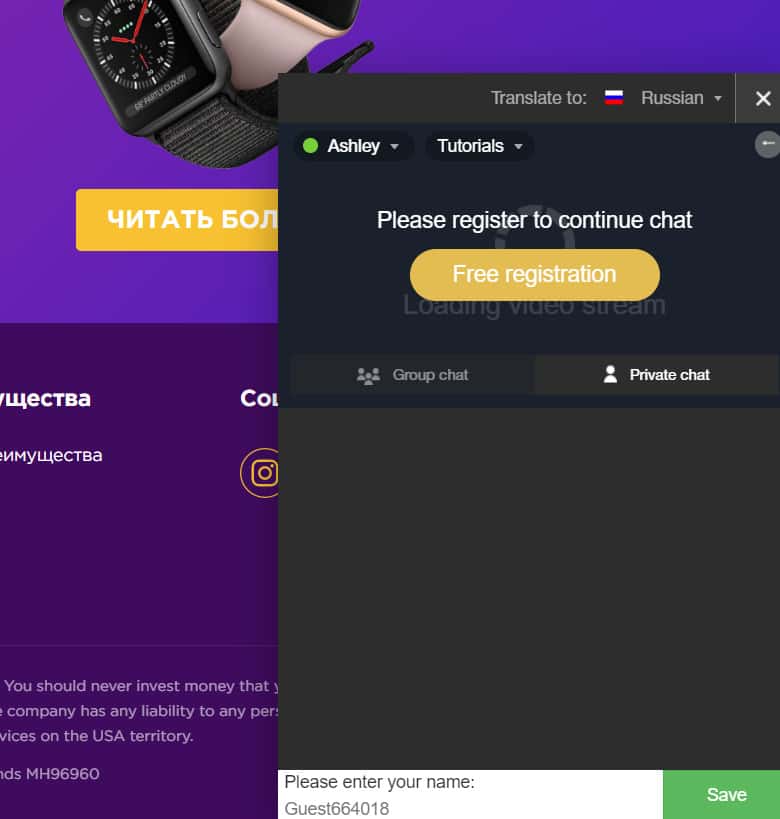Image resolution: width=780 pixels, height=819 pixels.
Task: Close the chat panel with X
Action: click(763, 98)
